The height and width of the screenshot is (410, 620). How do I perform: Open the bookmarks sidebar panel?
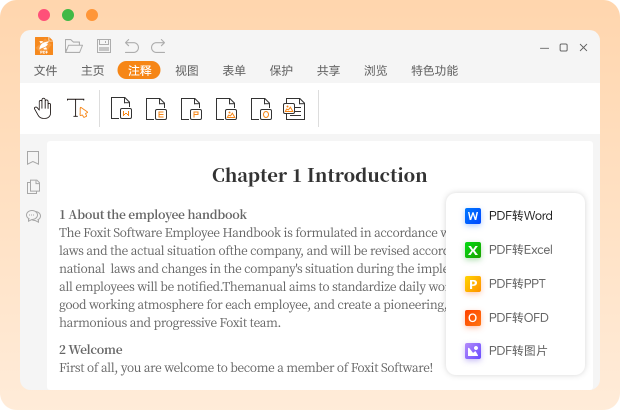[33, 158]
